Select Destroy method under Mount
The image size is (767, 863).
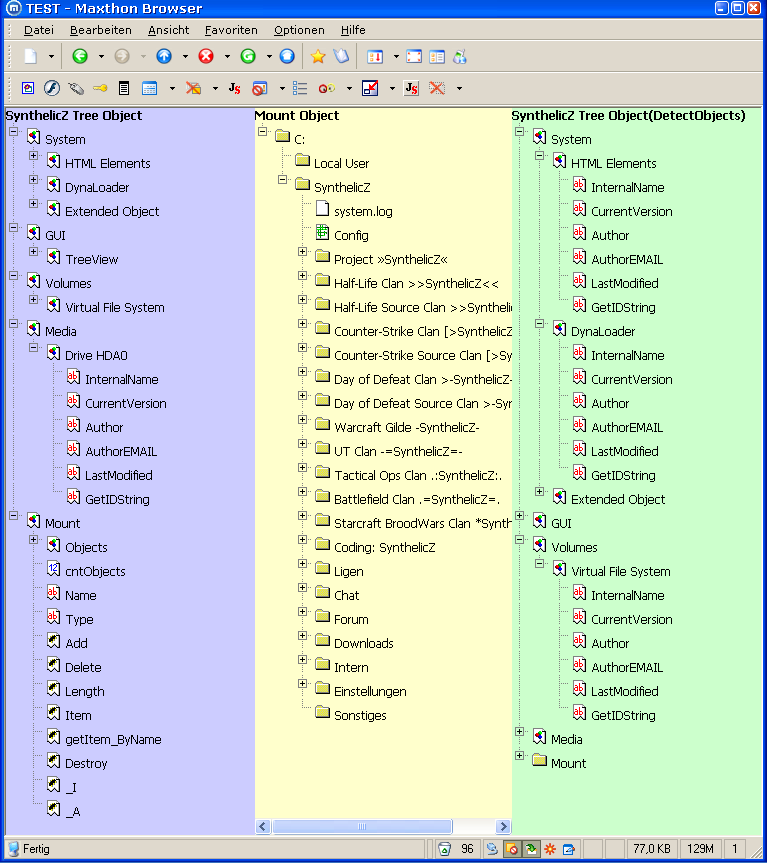(x=86, y=764)
